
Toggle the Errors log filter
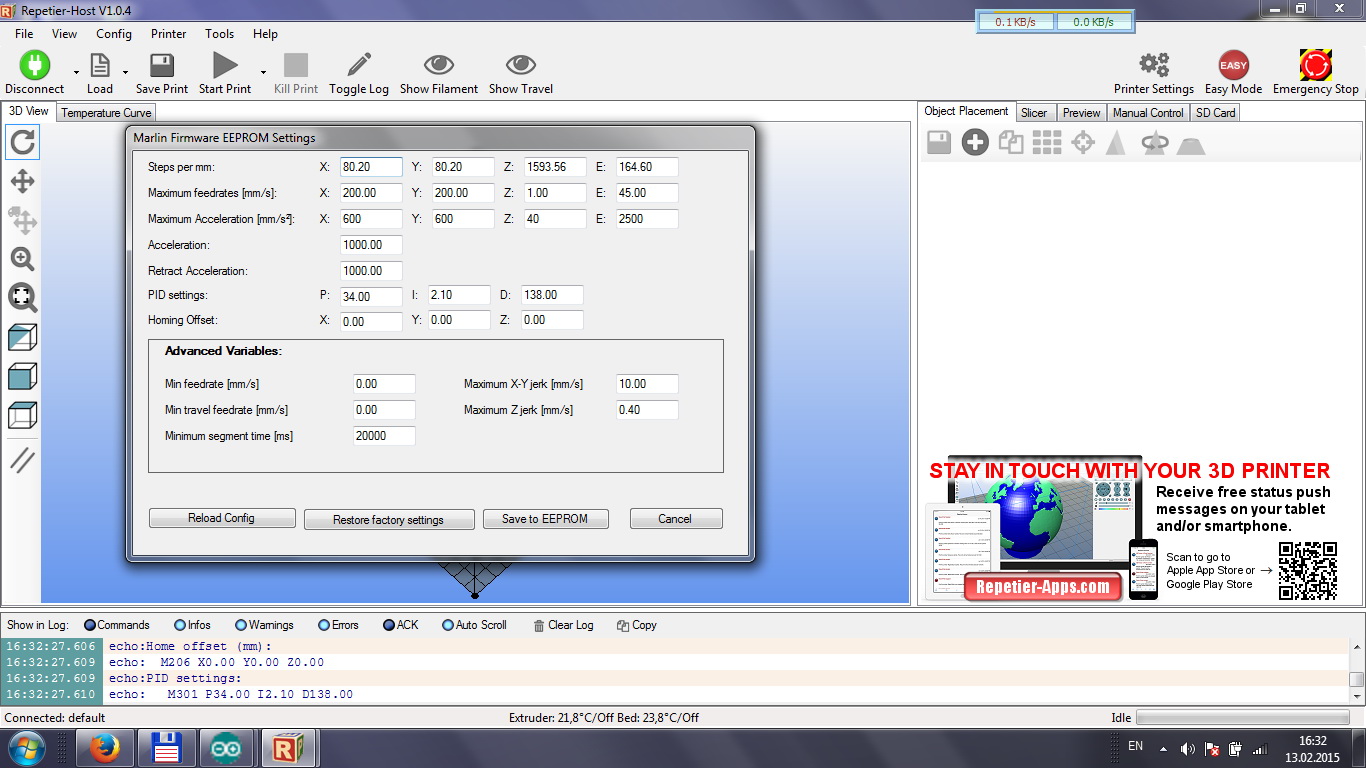tap(338, 625)
